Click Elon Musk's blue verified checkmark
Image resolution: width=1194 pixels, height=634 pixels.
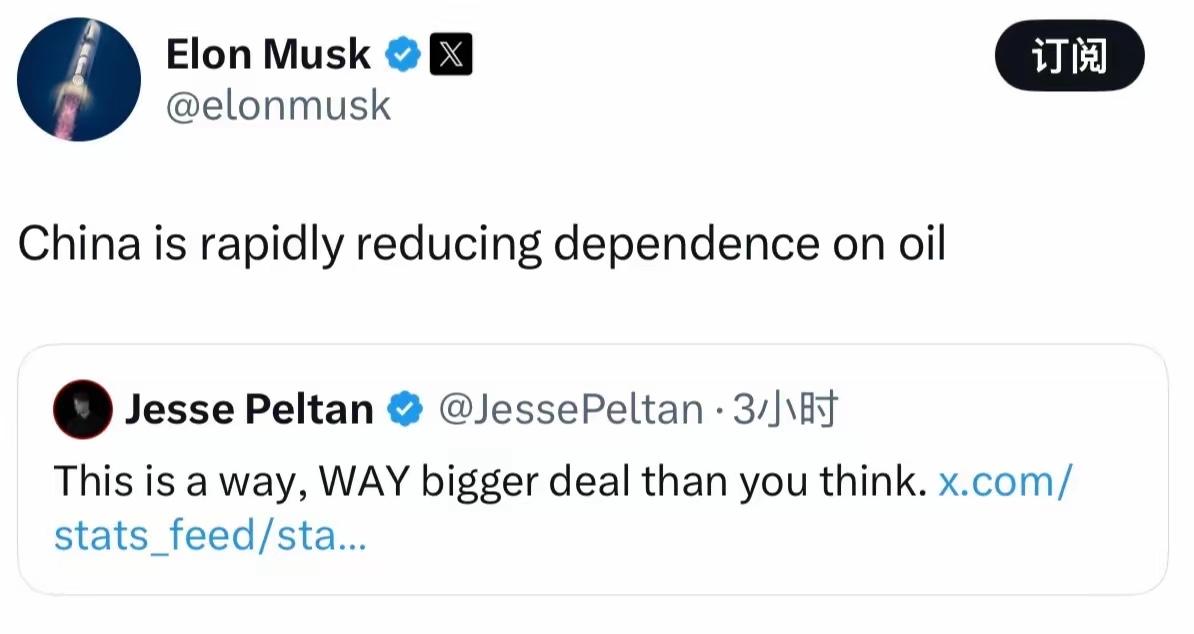[x=402, y=55]
